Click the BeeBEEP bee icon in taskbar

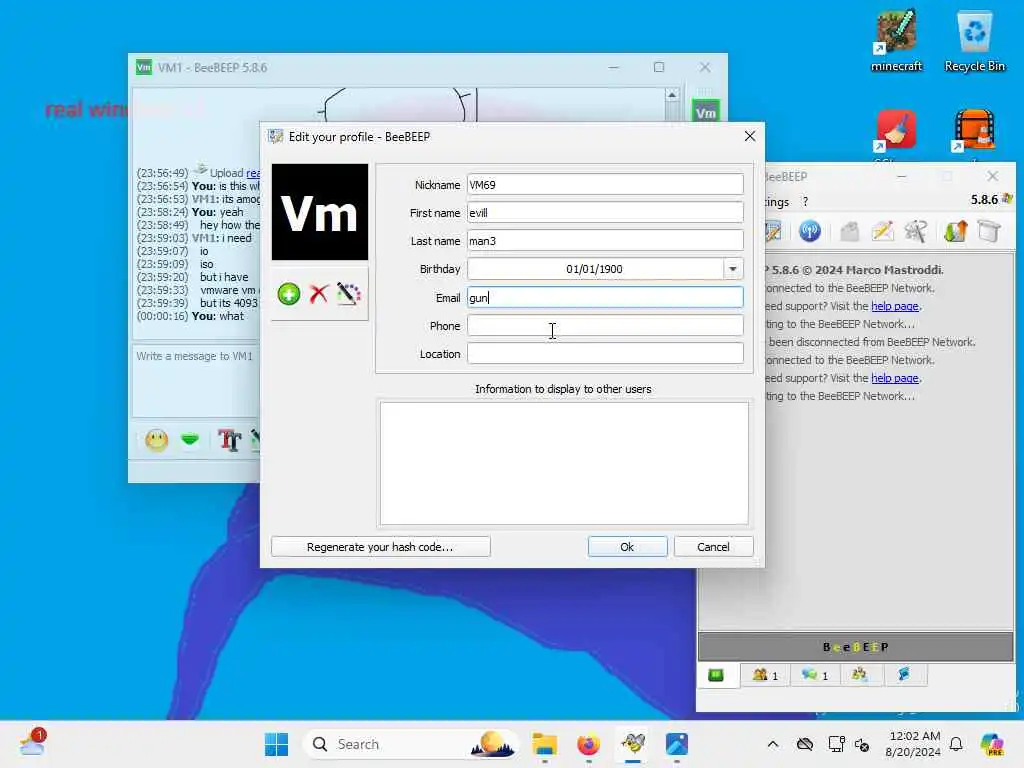[633, 744]
